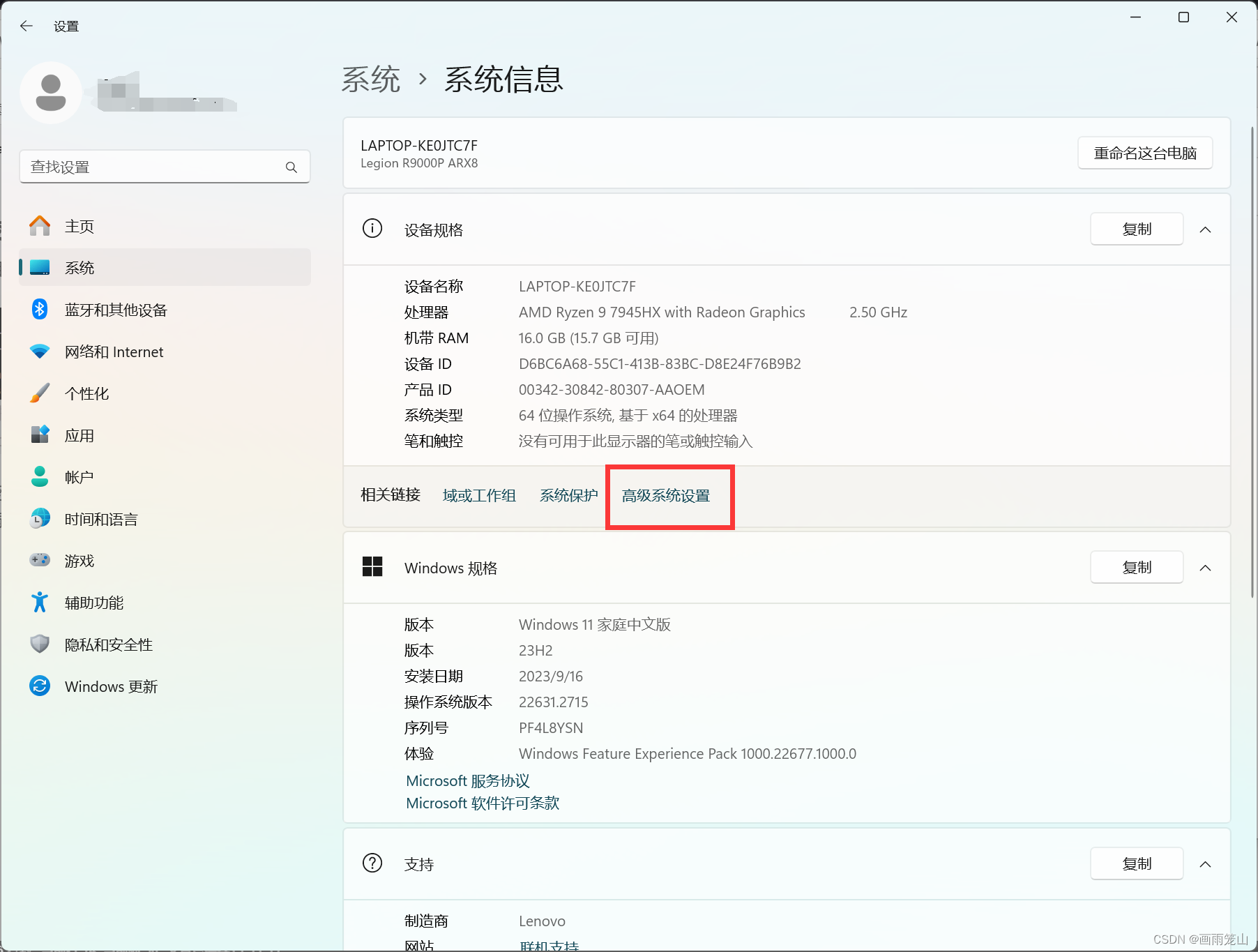This screenshot has width=1258, height=952.
Task: Open the 高级系统设置 link
Action: point(666,496)
